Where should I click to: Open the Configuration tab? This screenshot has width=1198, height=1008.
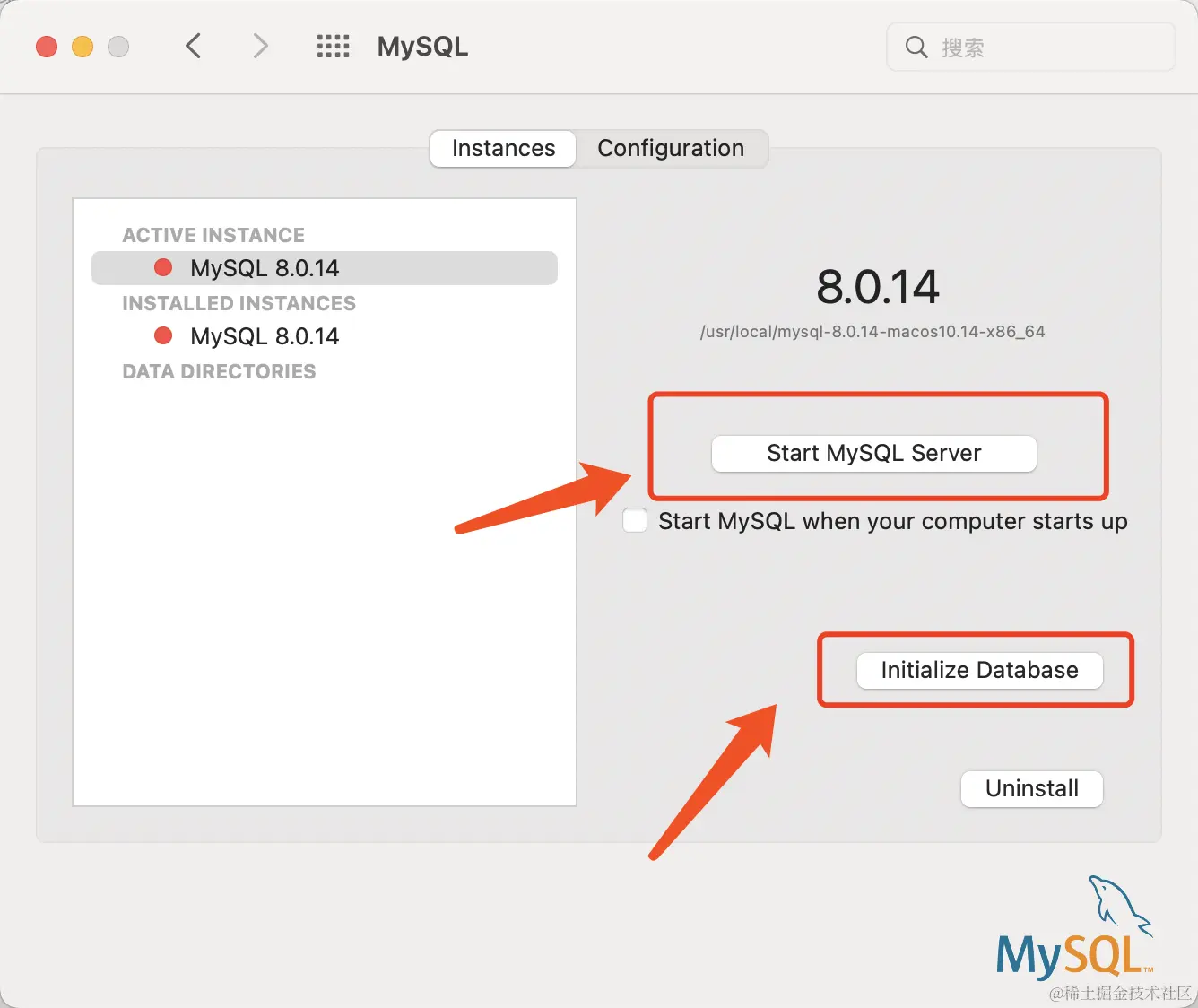671,148
